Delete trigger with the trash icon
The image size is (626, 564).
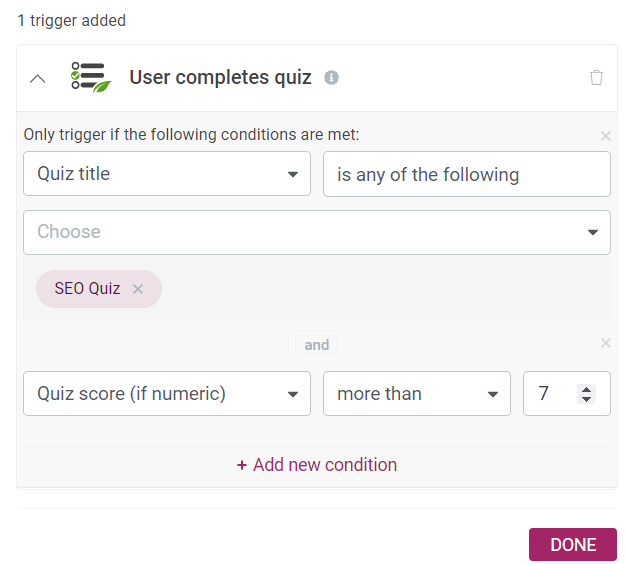click(596, 78)
